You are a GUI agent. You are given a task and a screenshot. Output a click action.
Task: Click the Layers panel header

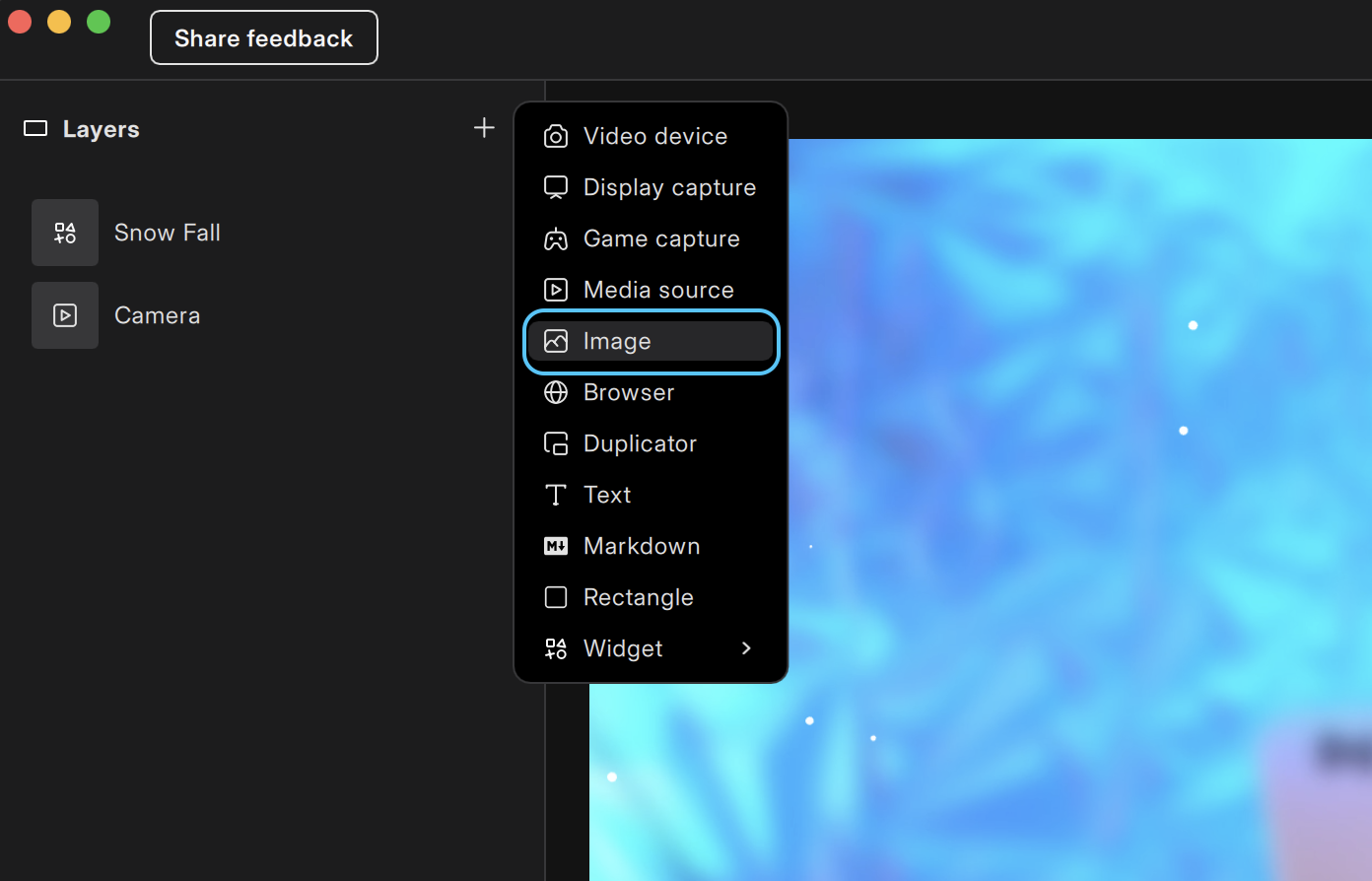(101, 129)
